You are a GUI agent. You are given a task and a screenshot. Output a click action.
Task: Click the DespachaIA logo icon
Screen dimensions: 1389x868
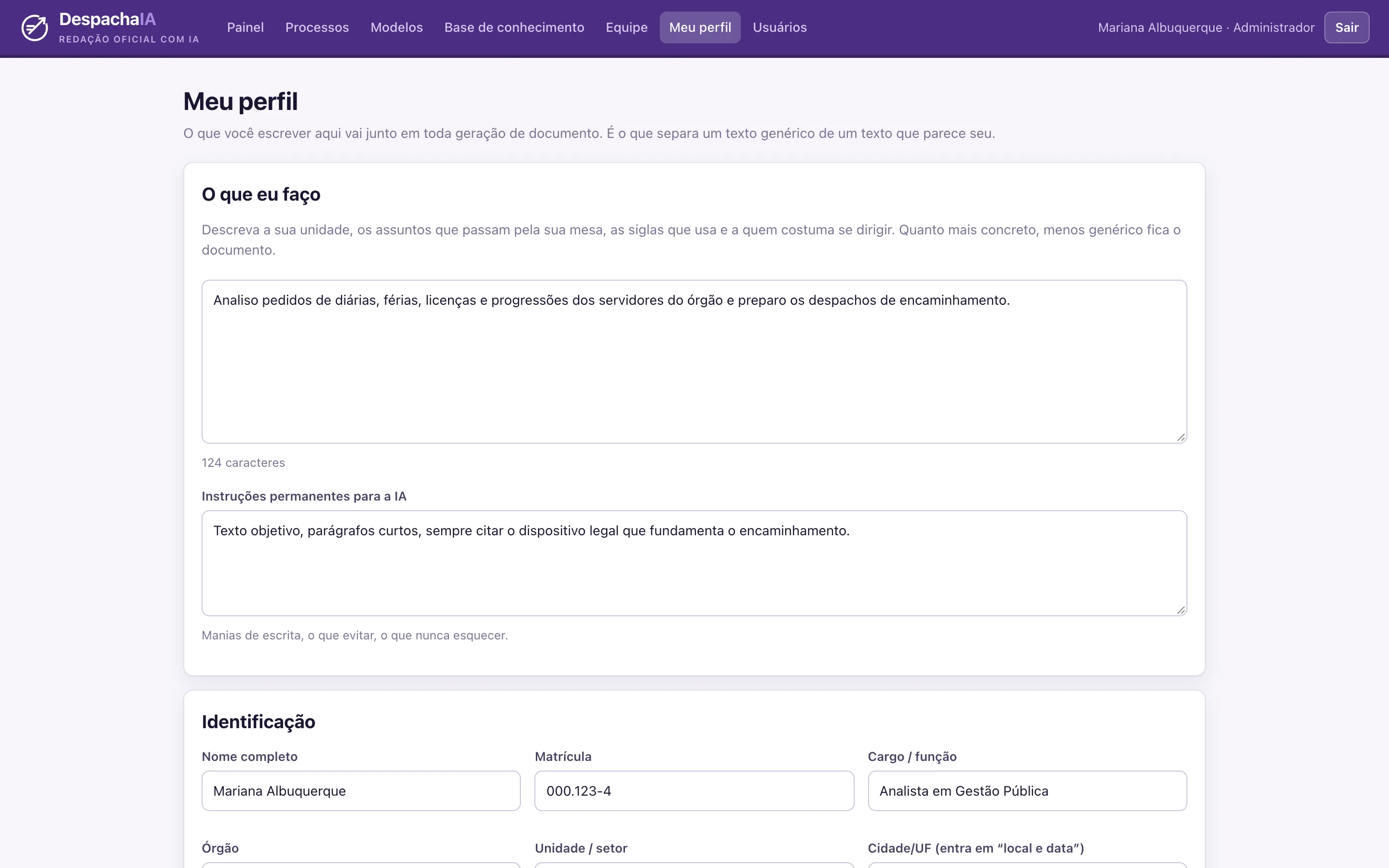(34, 27)
